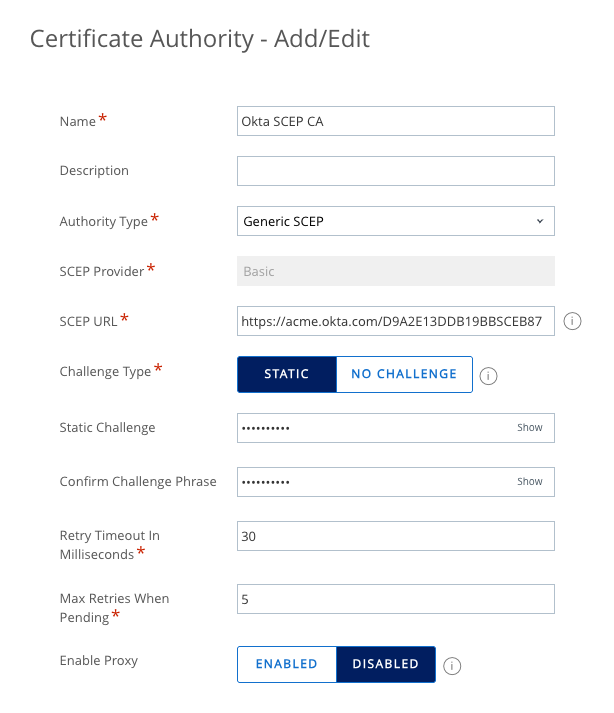Click the Name field containing Okta SCEP CA
This screenshot has width=614, height=713.
point(395,121)
